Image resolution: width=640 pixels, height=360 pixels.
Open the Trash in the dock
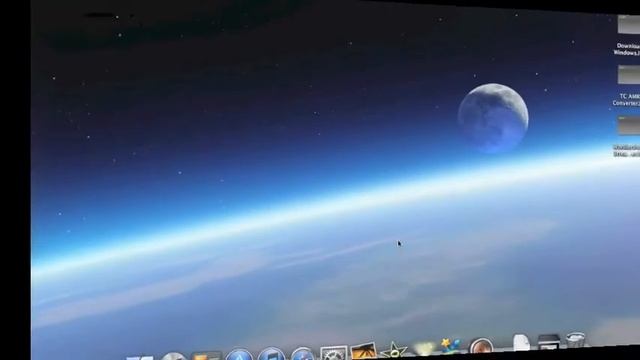[576, 340]
